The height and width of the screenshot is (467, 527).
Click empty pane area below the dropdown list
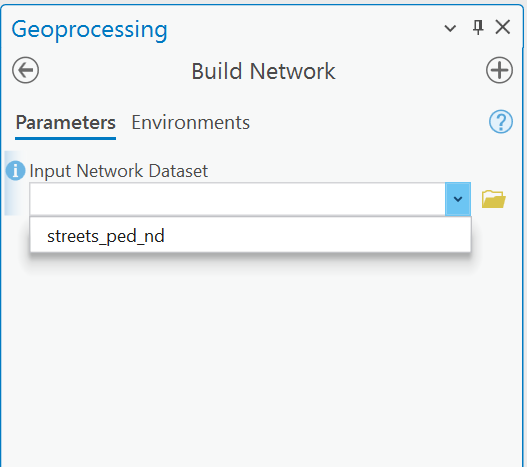(x=262, y=353)
